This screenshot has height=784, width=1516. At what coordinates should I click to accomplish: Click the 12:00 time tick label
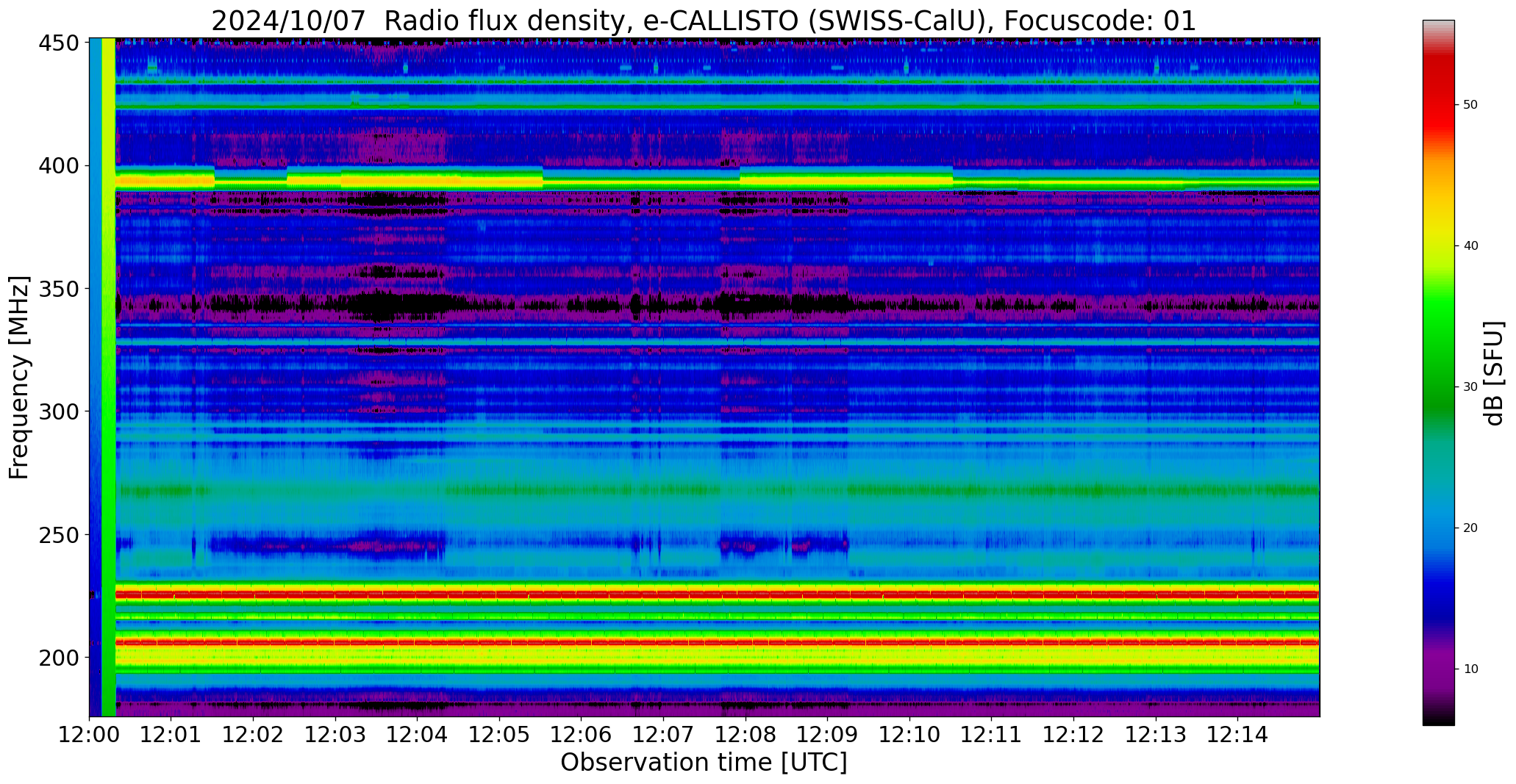point(90,734)
